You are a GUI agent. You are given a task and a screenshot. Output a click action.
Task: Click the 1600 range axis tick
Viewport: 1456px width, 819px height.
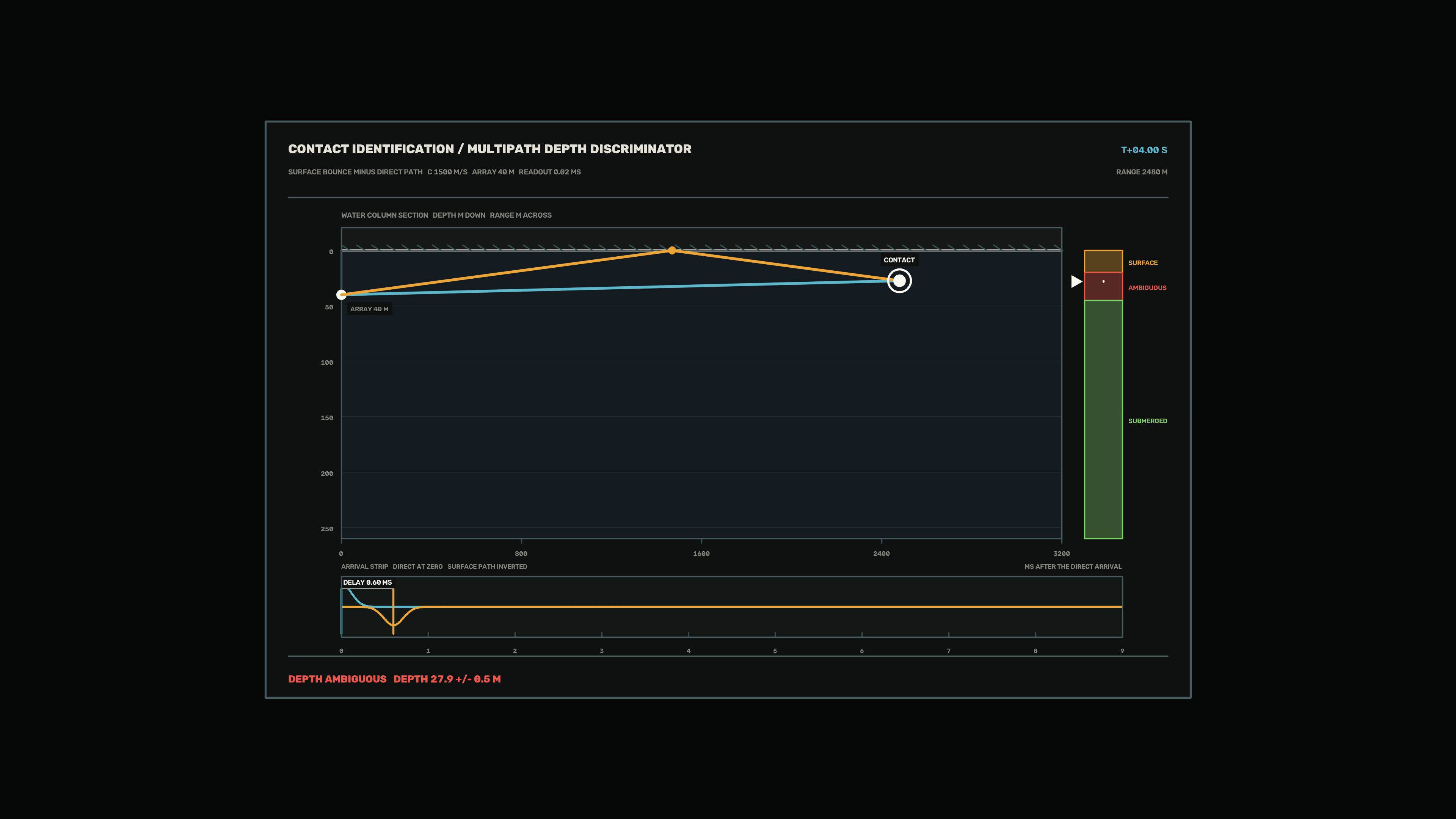point(701,553)
